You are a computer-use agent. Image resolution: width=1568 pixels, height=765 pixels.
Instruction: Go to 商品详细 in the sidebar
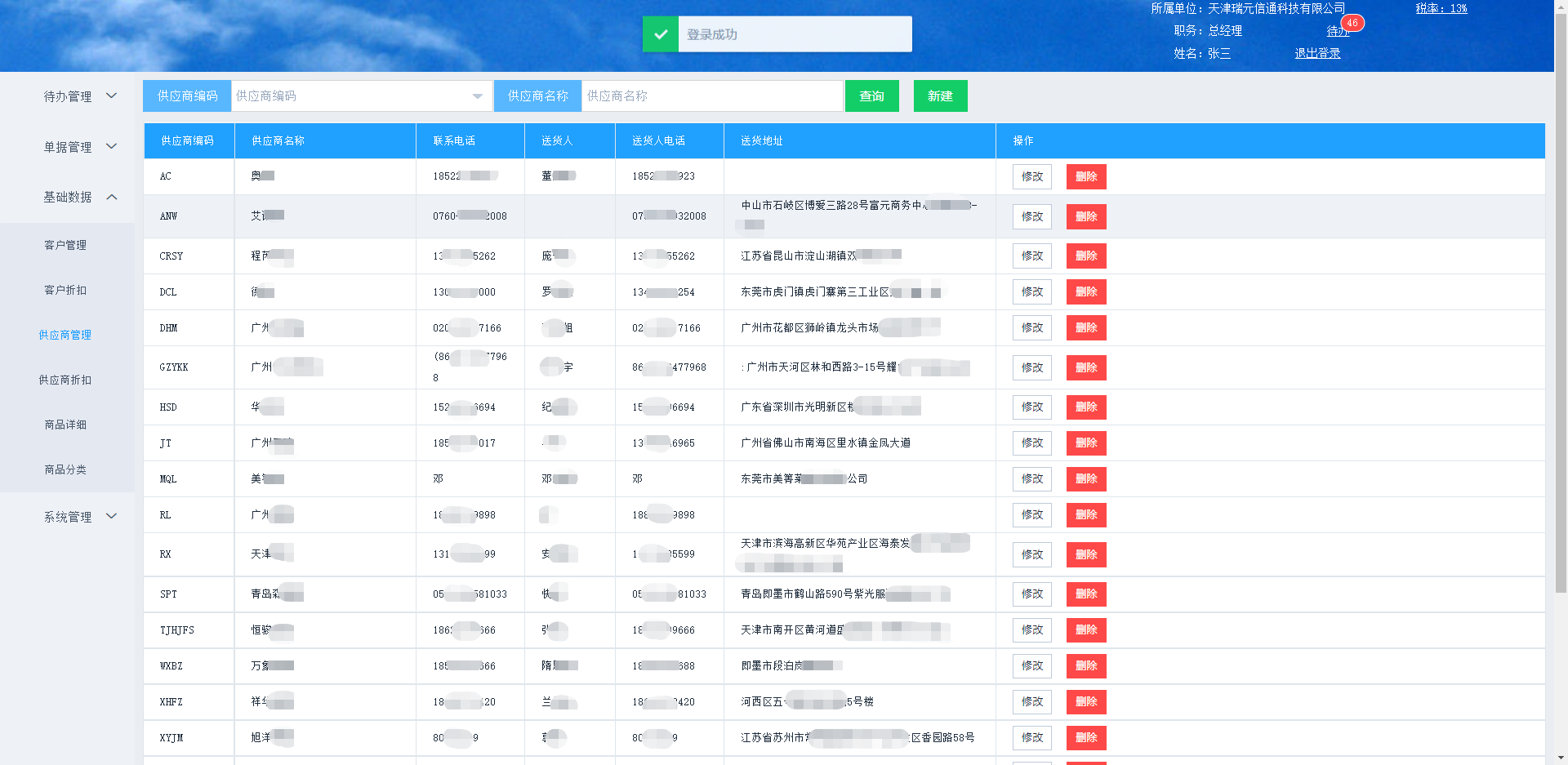(65, 425)
